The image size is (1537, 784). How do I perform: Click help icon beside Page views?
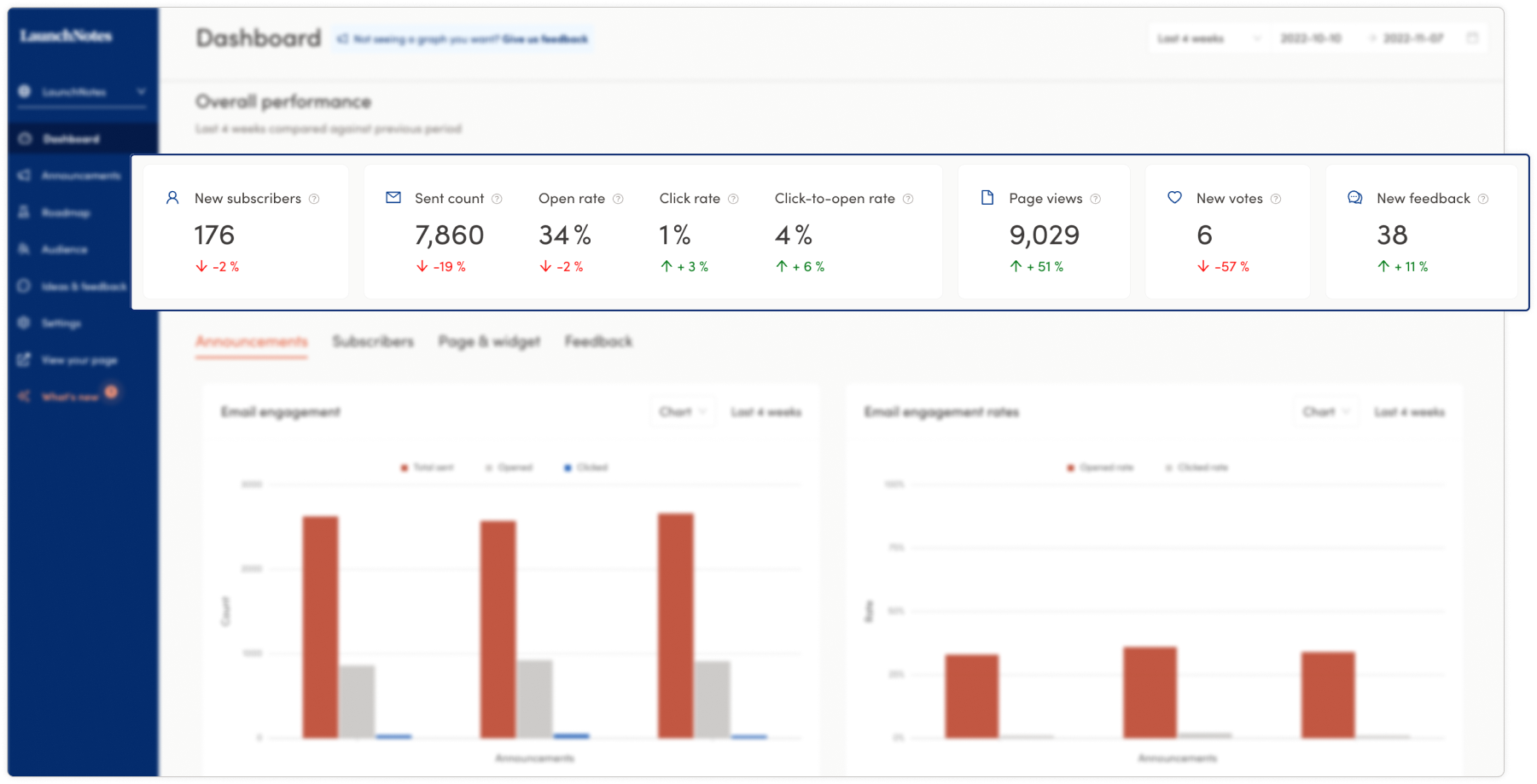(x=1096, y=199)
